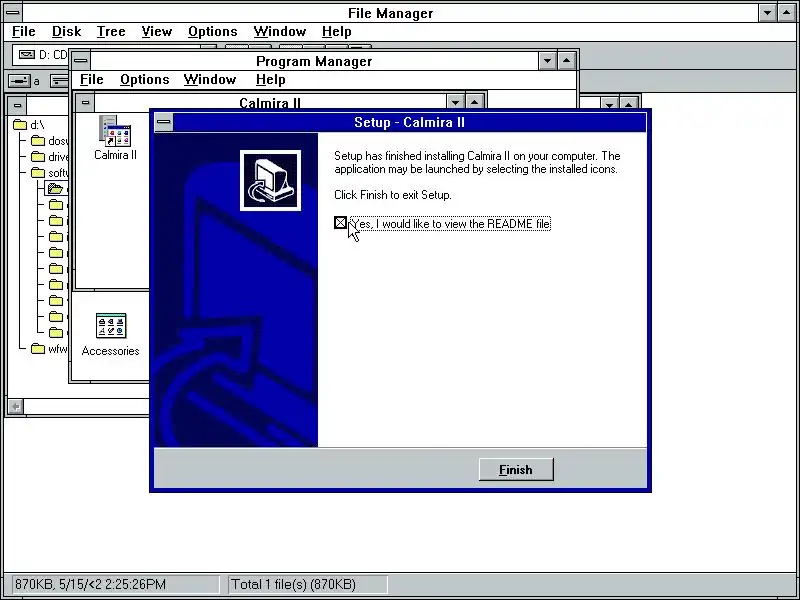Uncheck the view README file checkbox
This screenshot has width=800, height=600.
point(340,223)
